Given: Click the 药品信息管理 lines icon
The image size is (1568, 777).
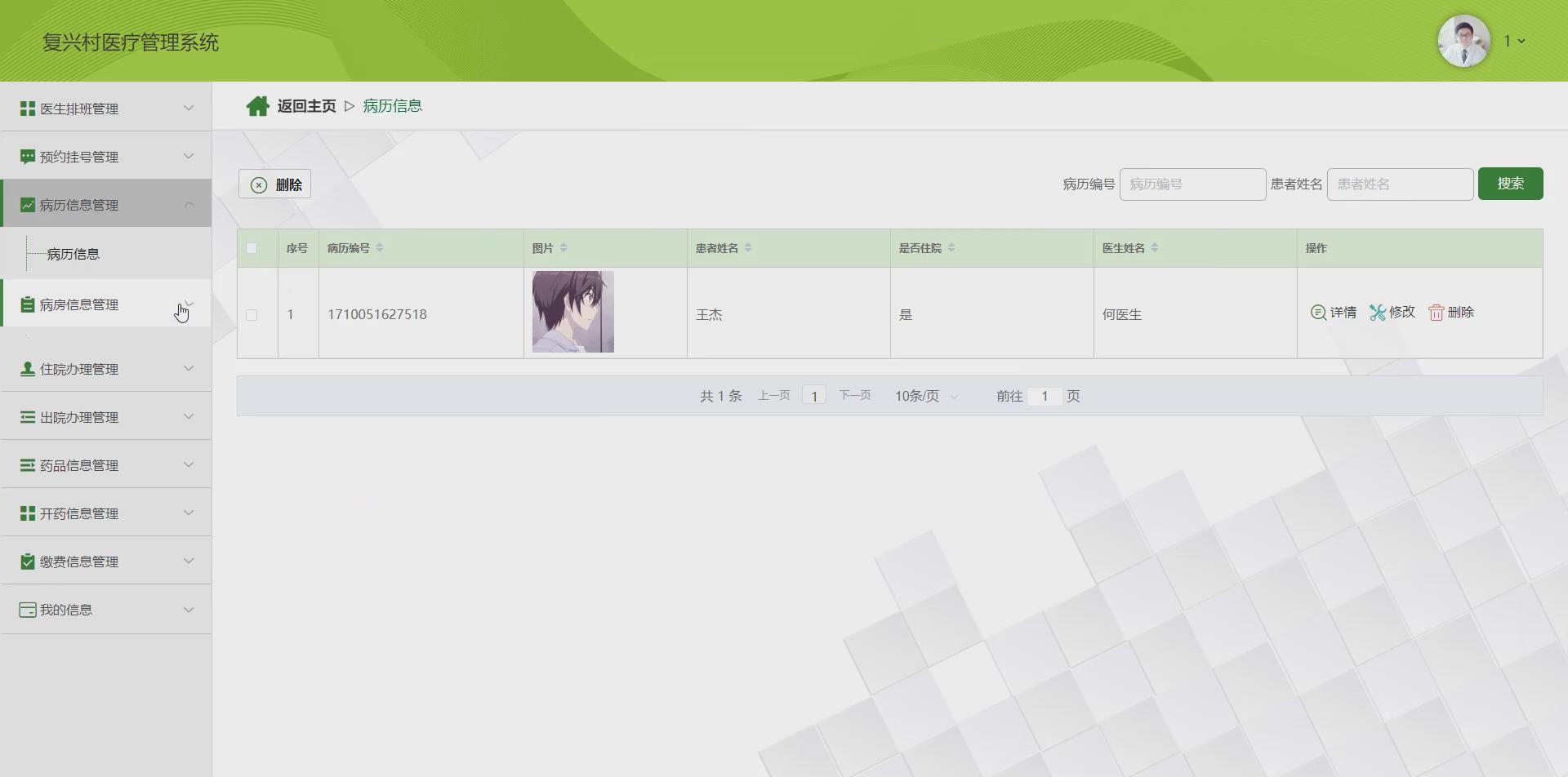Looking at the screenshot, I should (x=28, y=465).
